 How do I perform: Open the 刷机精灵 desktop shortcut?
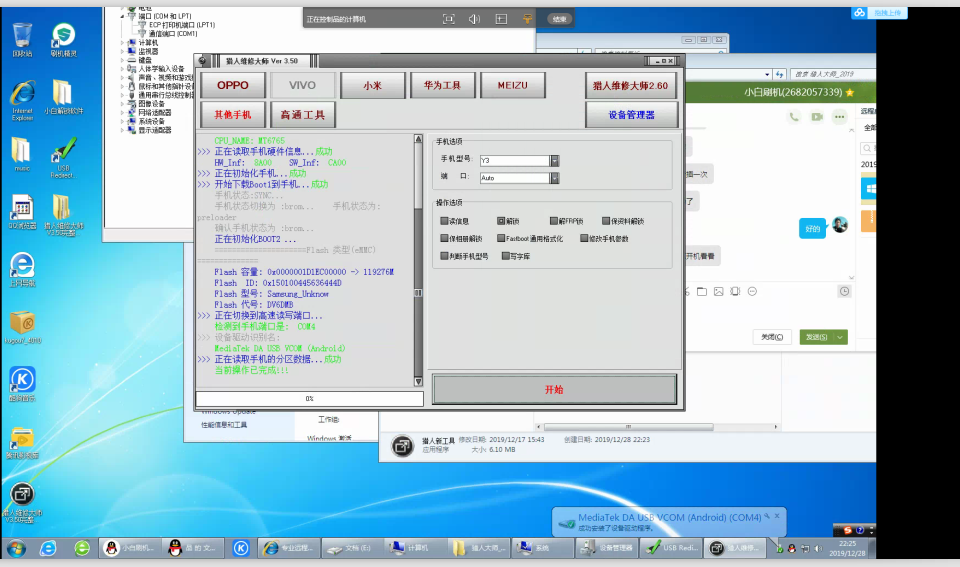click(63, 40)
